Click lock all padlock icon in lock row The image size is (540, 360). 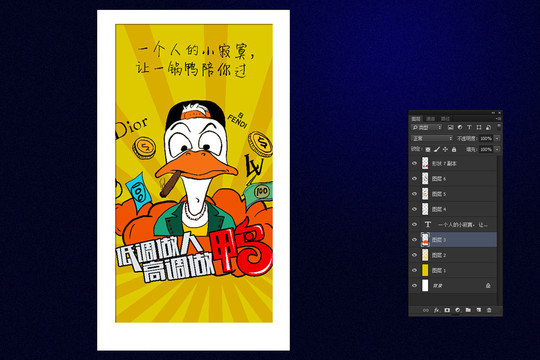click(454, 150)
